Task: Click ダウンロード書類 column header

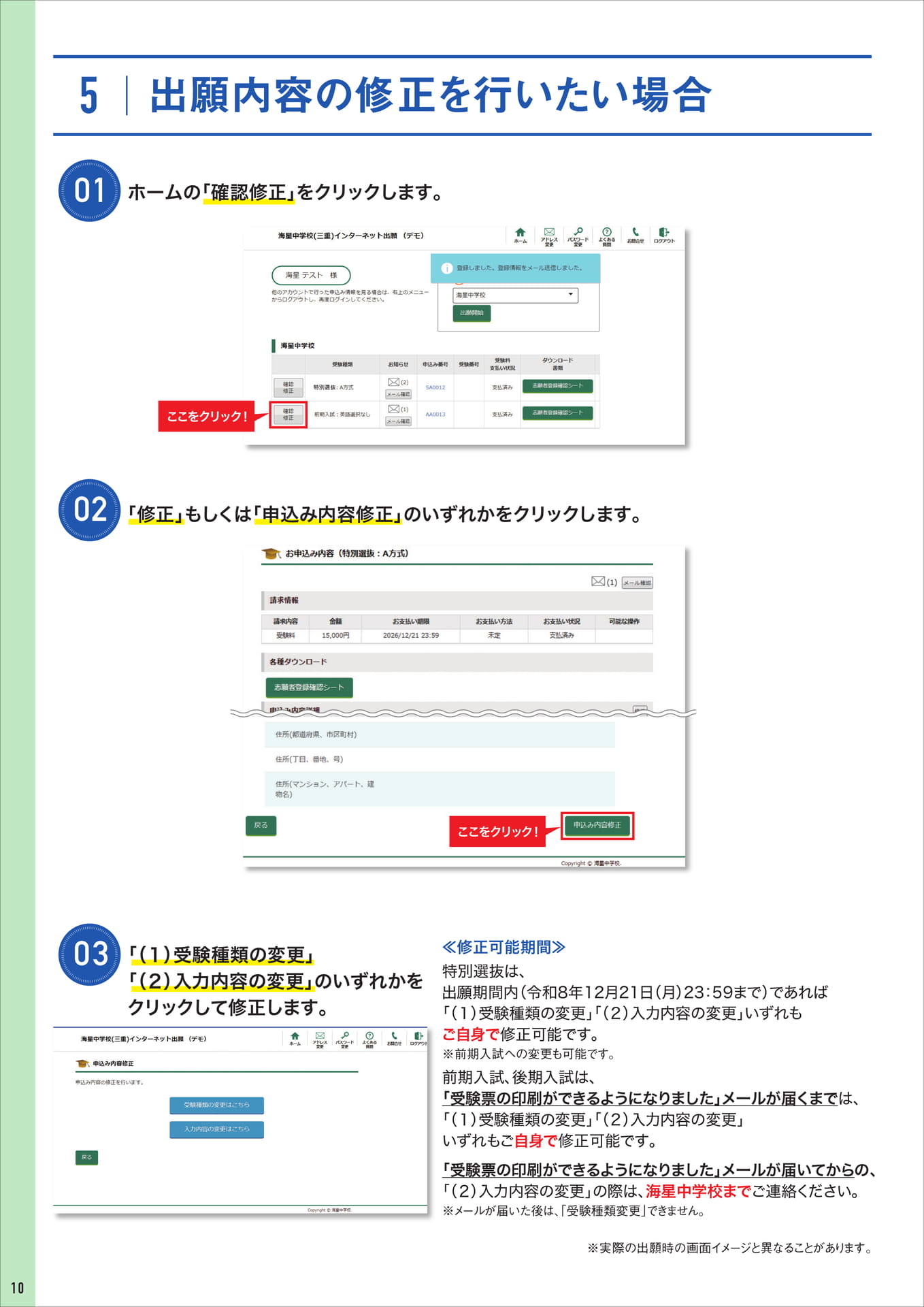Action: (x=557, y=364)
